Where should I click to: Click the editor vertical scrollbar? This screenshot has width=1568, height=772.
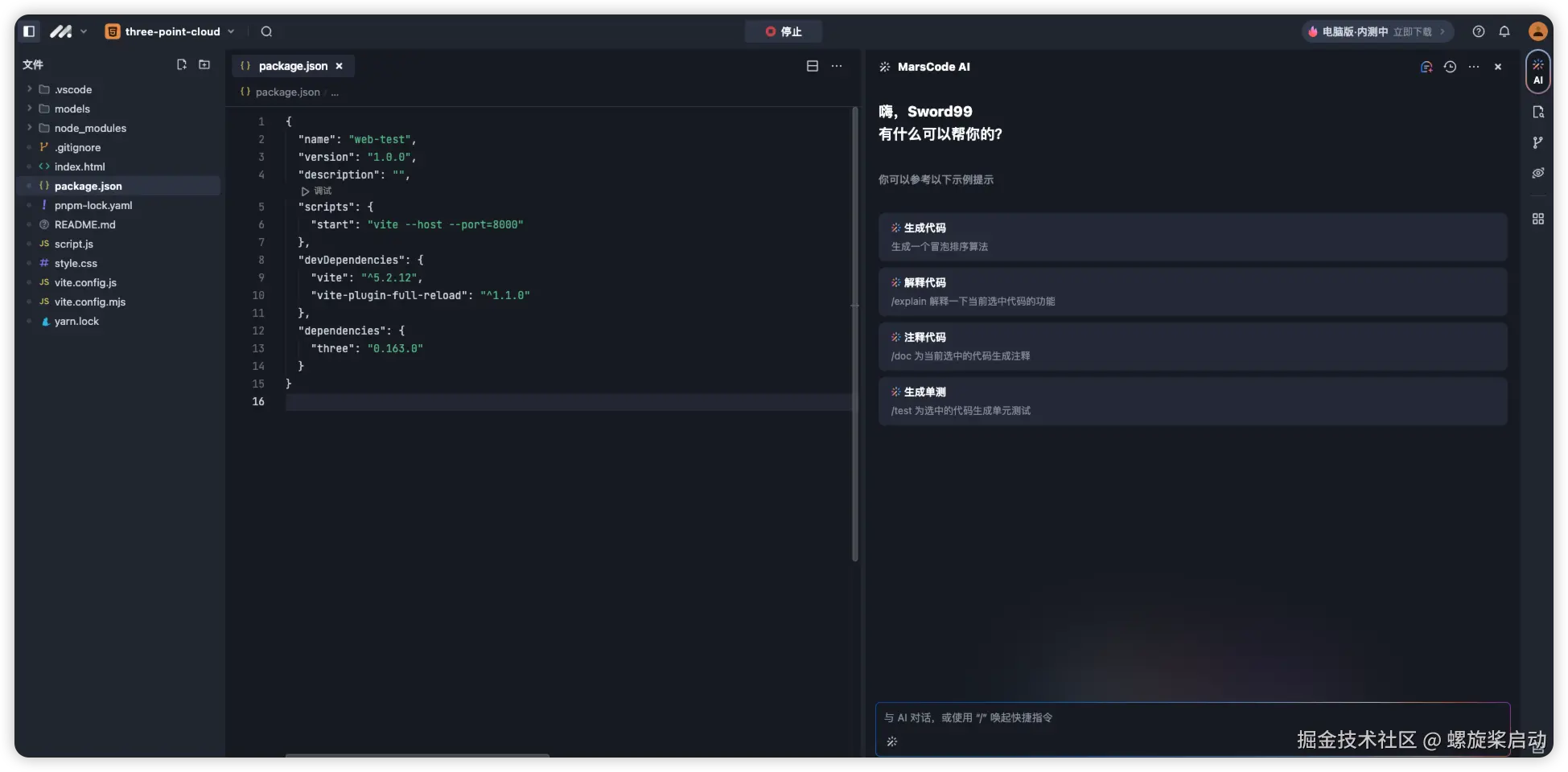click(x=854, y=335)
